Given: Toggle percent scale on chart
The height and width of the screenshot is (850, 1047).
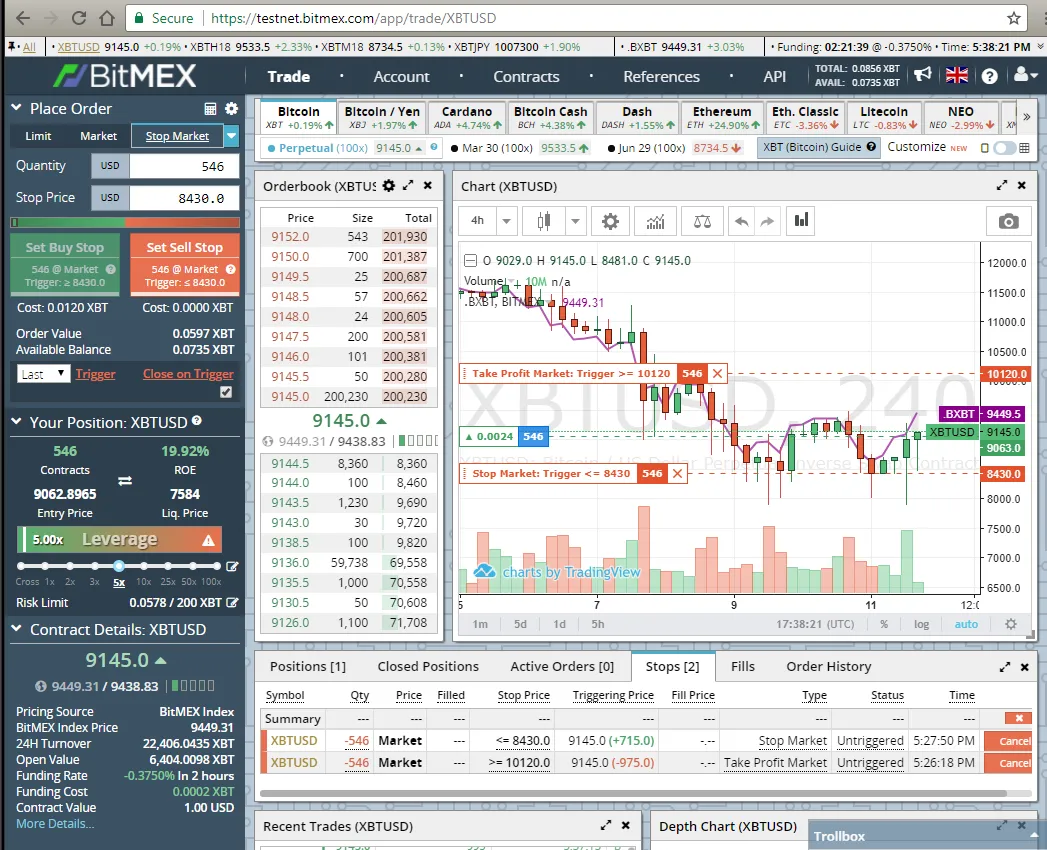Looking at the screenshot, I should click(884, 624).
